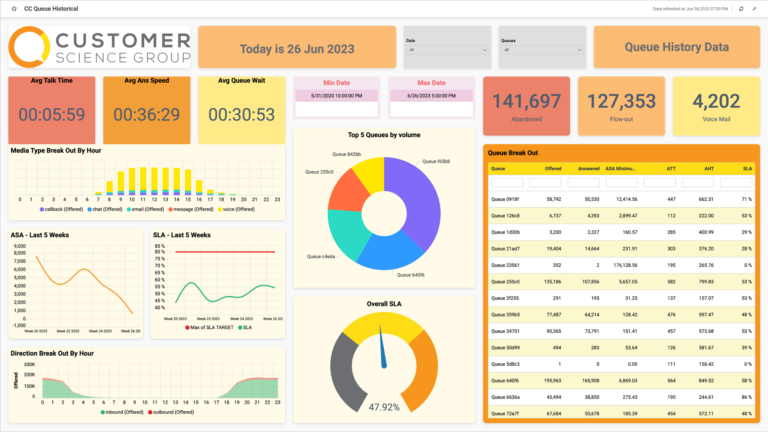Click the favorite star beside CC Queue Historical
768x432 pixels.
(x=12, y=8)
